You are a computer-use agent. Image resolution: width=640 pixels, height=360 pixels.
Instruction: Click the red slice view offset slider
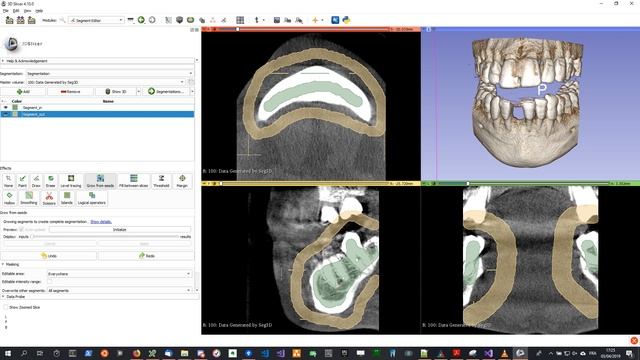(x=303, y=29)
